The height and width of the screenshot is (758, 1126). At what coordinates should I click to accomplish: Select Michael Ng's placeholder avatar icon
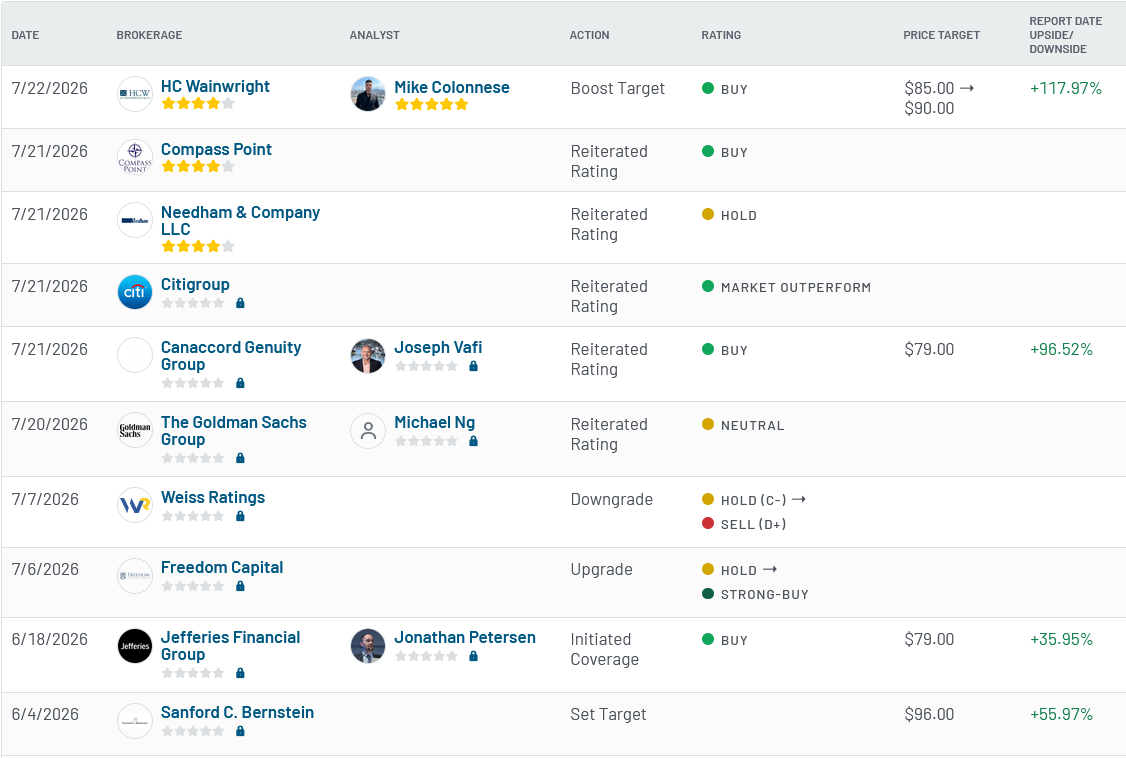(368, 431)
